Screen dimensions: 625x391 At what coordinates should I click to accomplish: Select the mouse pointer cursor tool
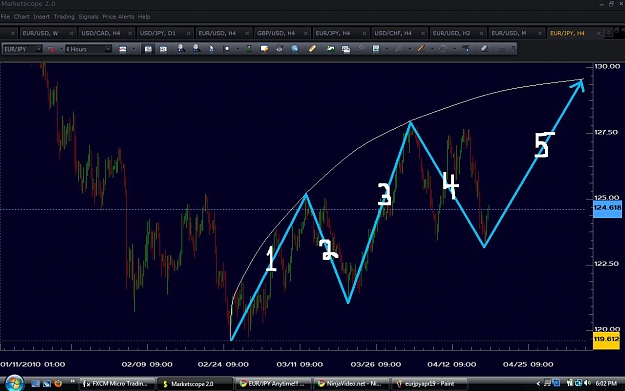(x=211, y=49)
